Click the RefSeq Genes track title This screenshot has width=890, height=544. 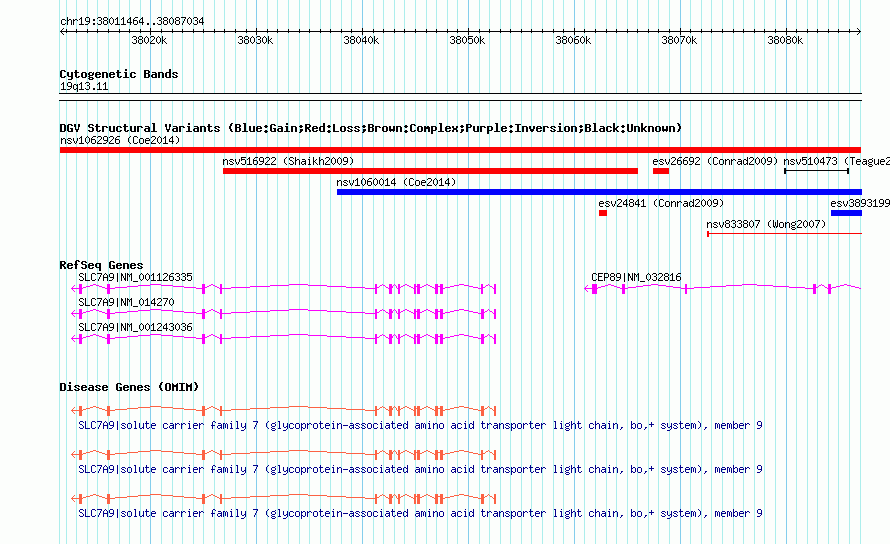101,265
